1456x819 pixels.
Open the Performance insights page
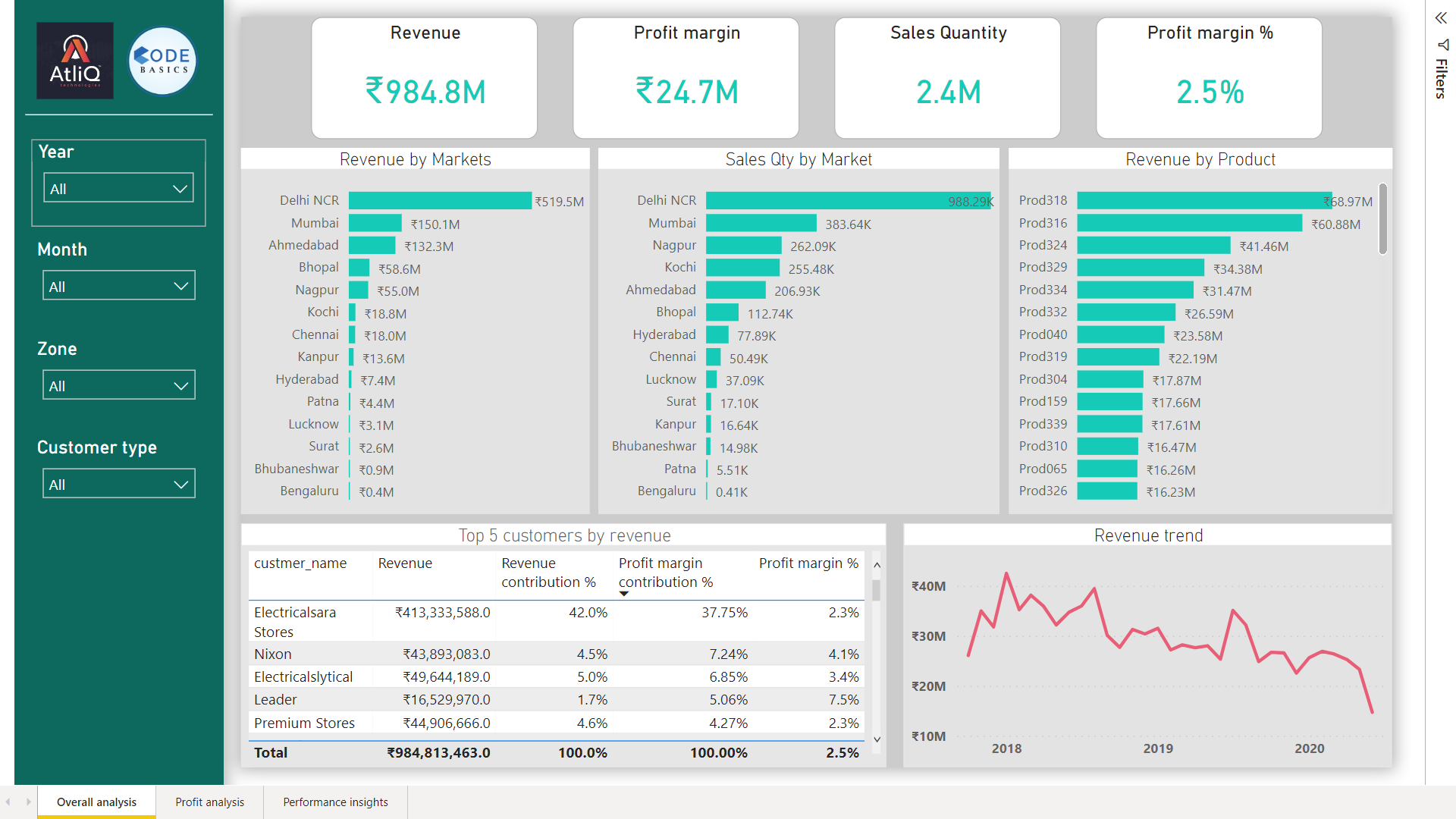click(x=335, y=802)
